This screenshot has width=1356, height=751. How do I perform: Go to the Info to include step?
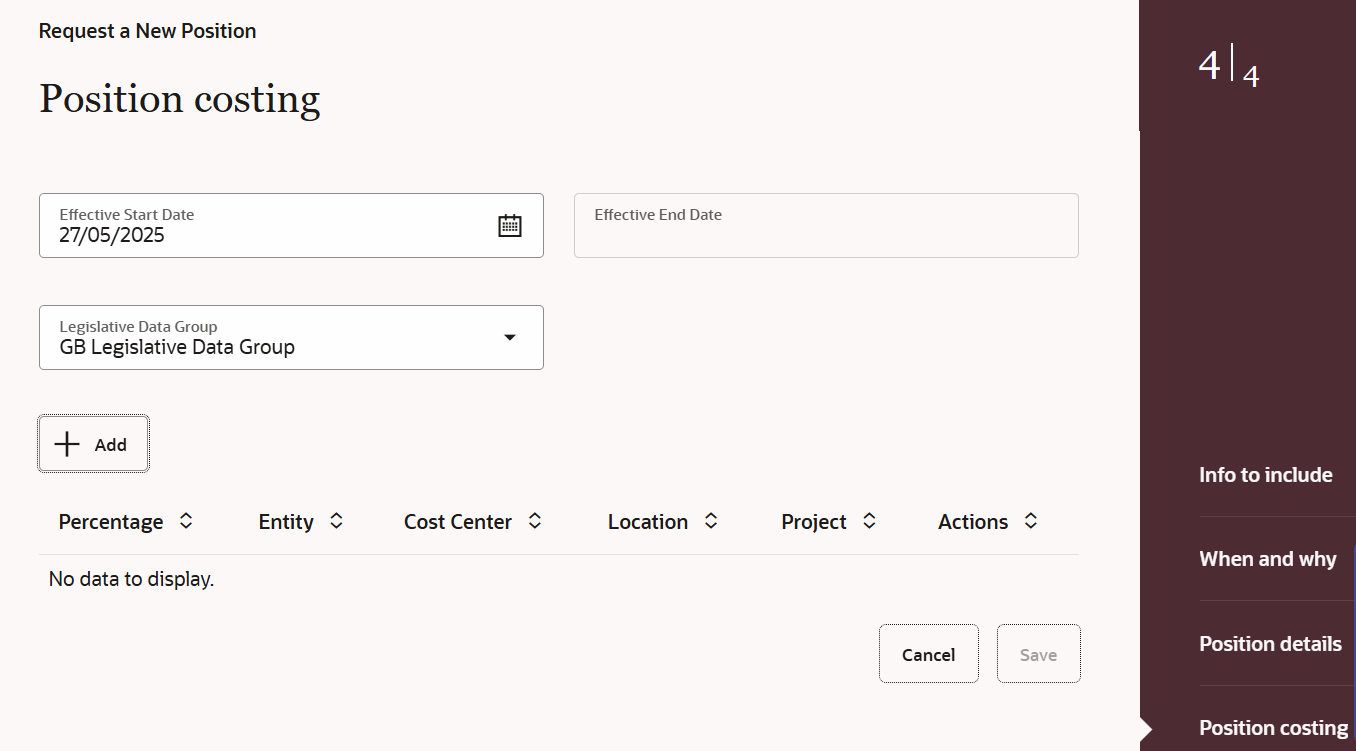click(1266, 474)
